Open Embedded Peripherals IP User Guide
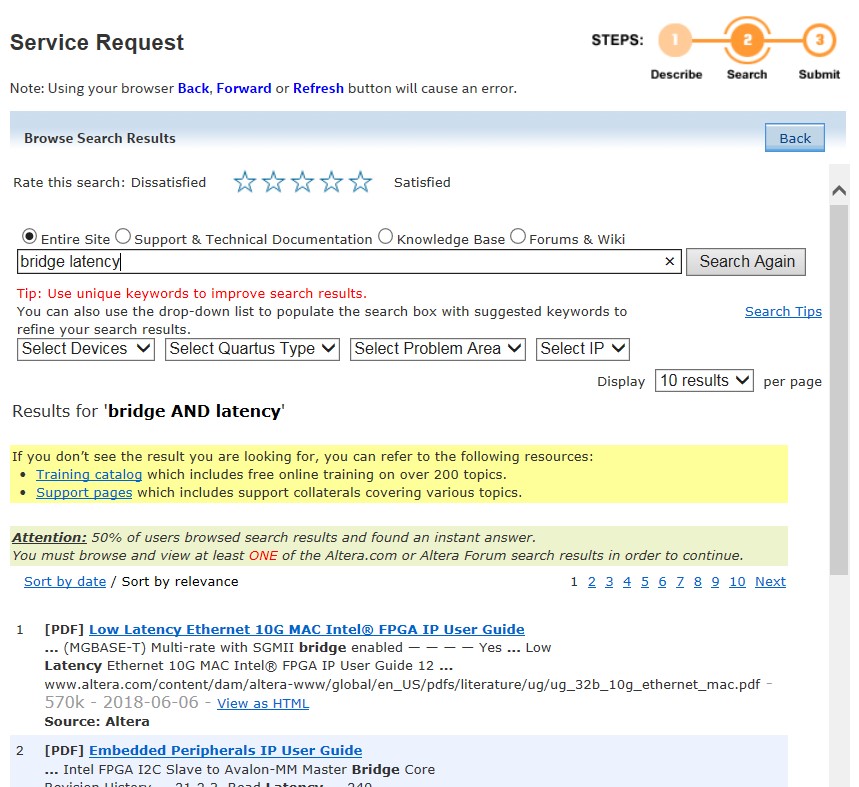859x787 pixels. point(226,750)
